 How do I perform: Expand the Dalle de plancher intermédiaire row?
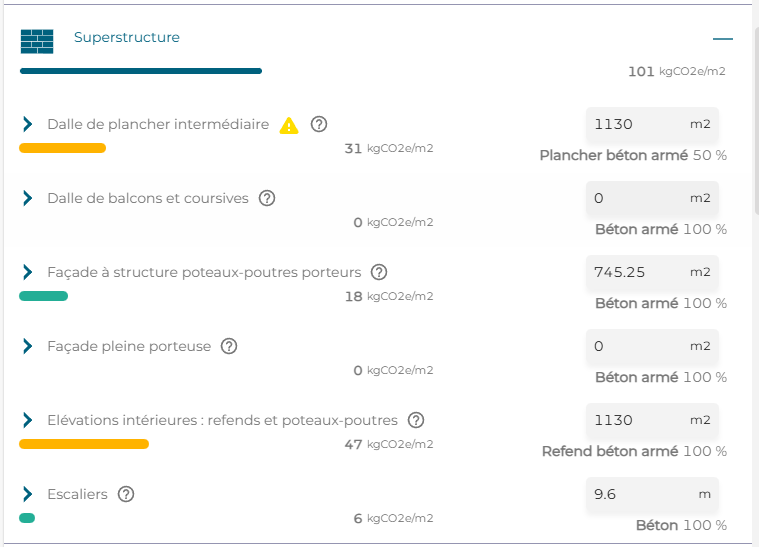tap(28, 124)
